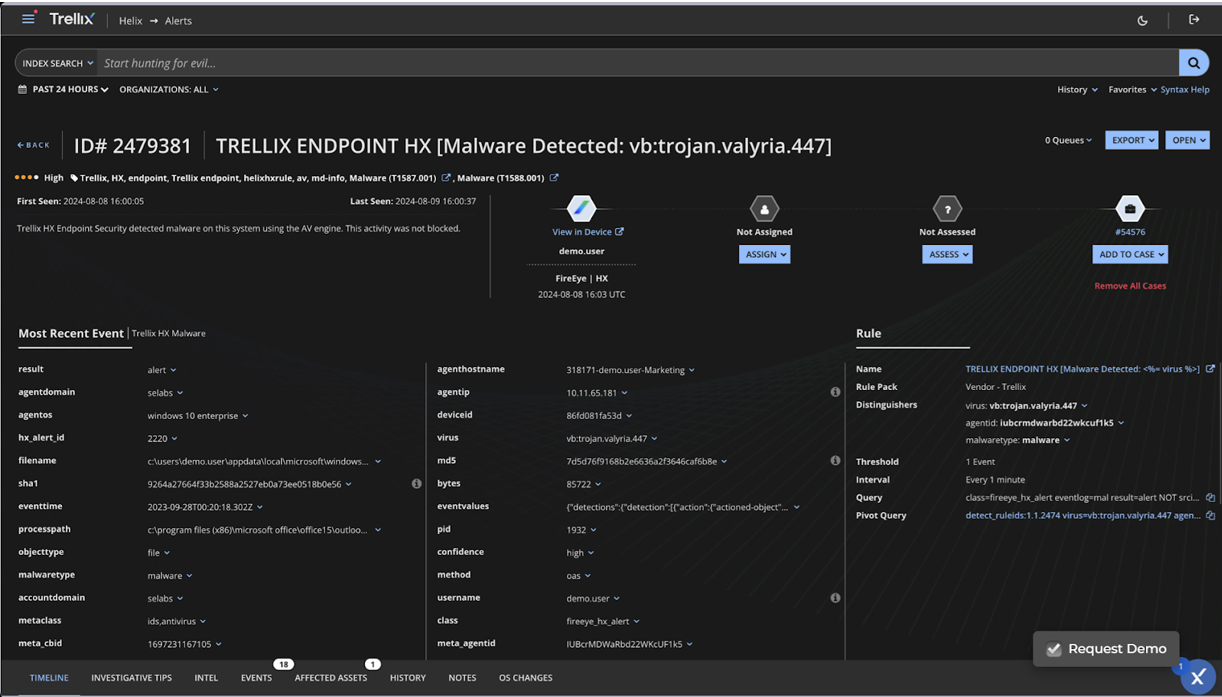Viewport: 1222px width, 697px height.
Task: Toggle dark mode moon icon
Action: click(1143, 20)
